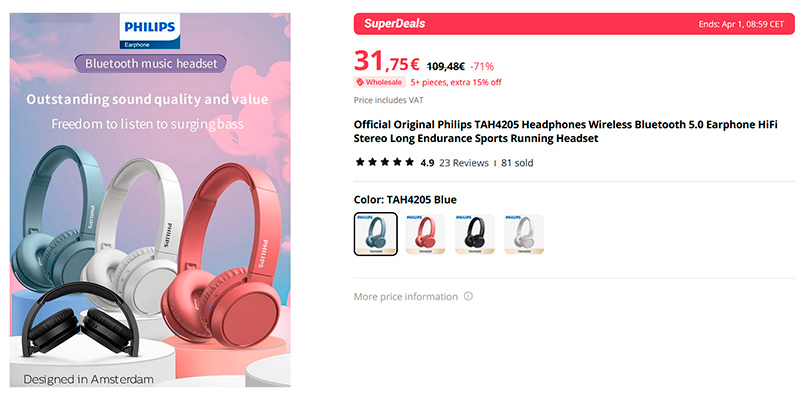Click the five-star rating icons
This screenshot has width=800, height=393.
[x=385, y=163]
